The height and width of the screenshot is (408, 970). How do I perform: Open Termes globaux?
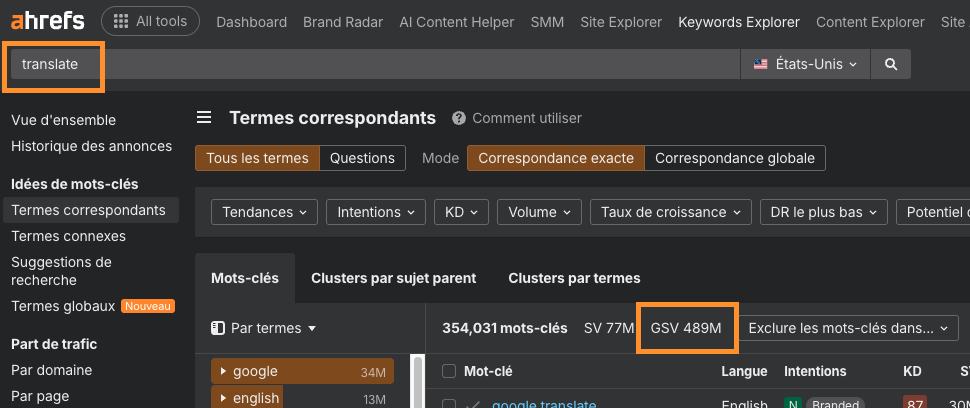coord(63,306)
